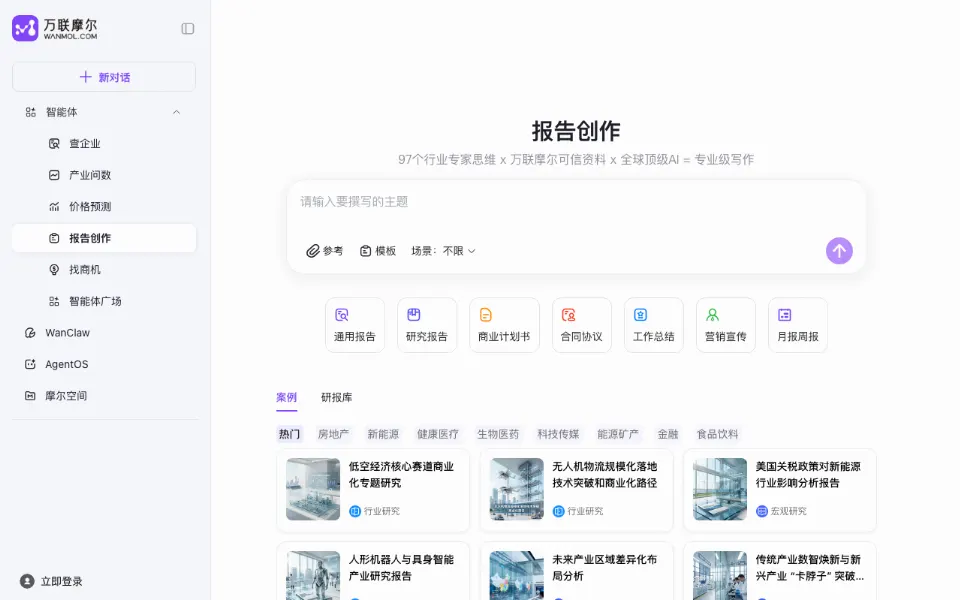Switch to the 研报库 tab
This screenshot has height=600, width=960.
pos(337,397)
